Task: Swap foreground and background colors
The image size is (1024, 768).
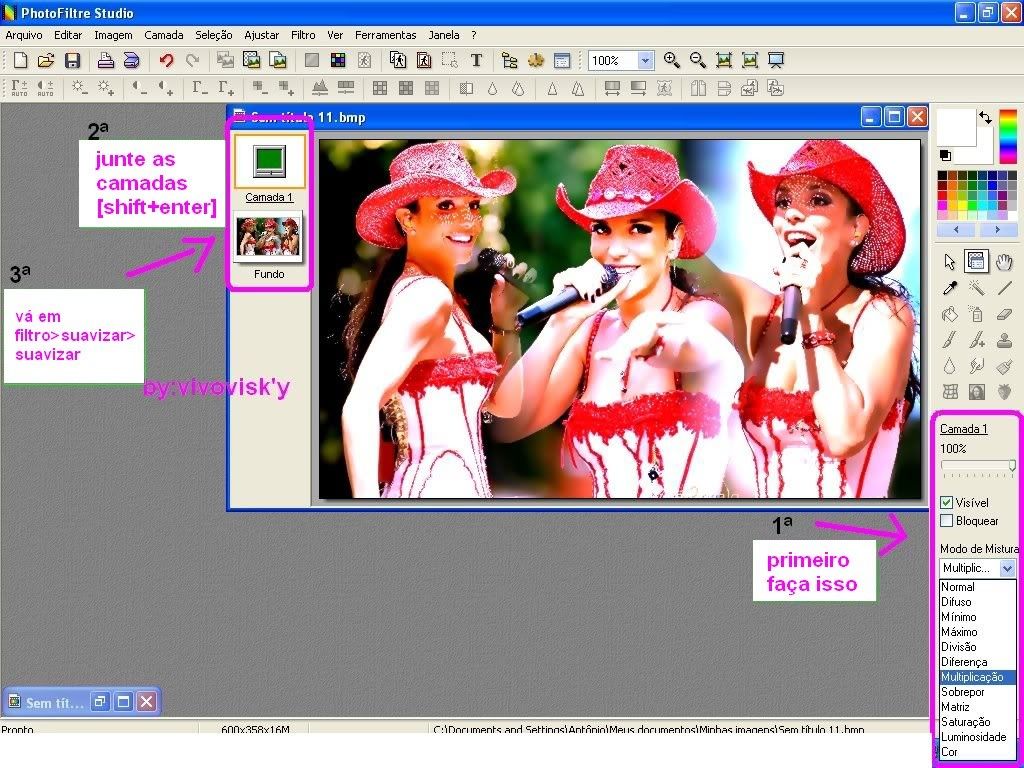Action: point(986,117)
